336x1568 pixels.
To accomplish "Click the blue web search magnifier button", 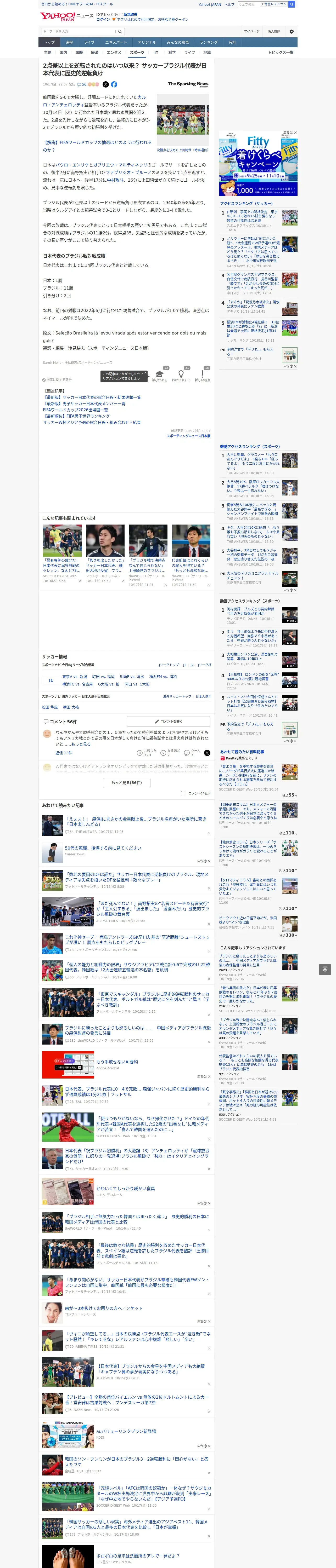I will [x=292, y=4].
